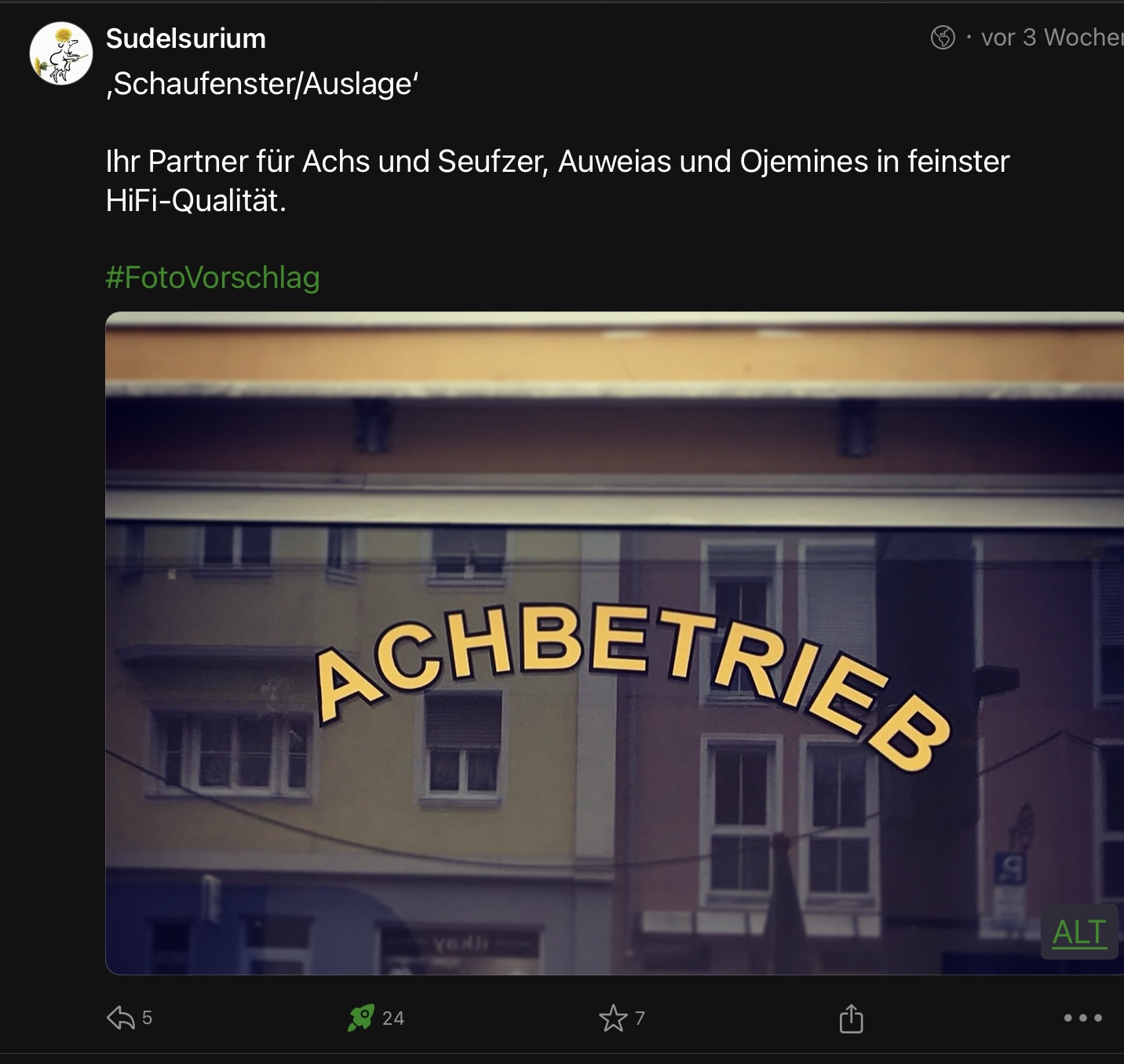Toggle the favorite star icon
Image resolution: width=1124 pixels, height=1064 pixels.
pyautogui.click(x=613, y=1018)
